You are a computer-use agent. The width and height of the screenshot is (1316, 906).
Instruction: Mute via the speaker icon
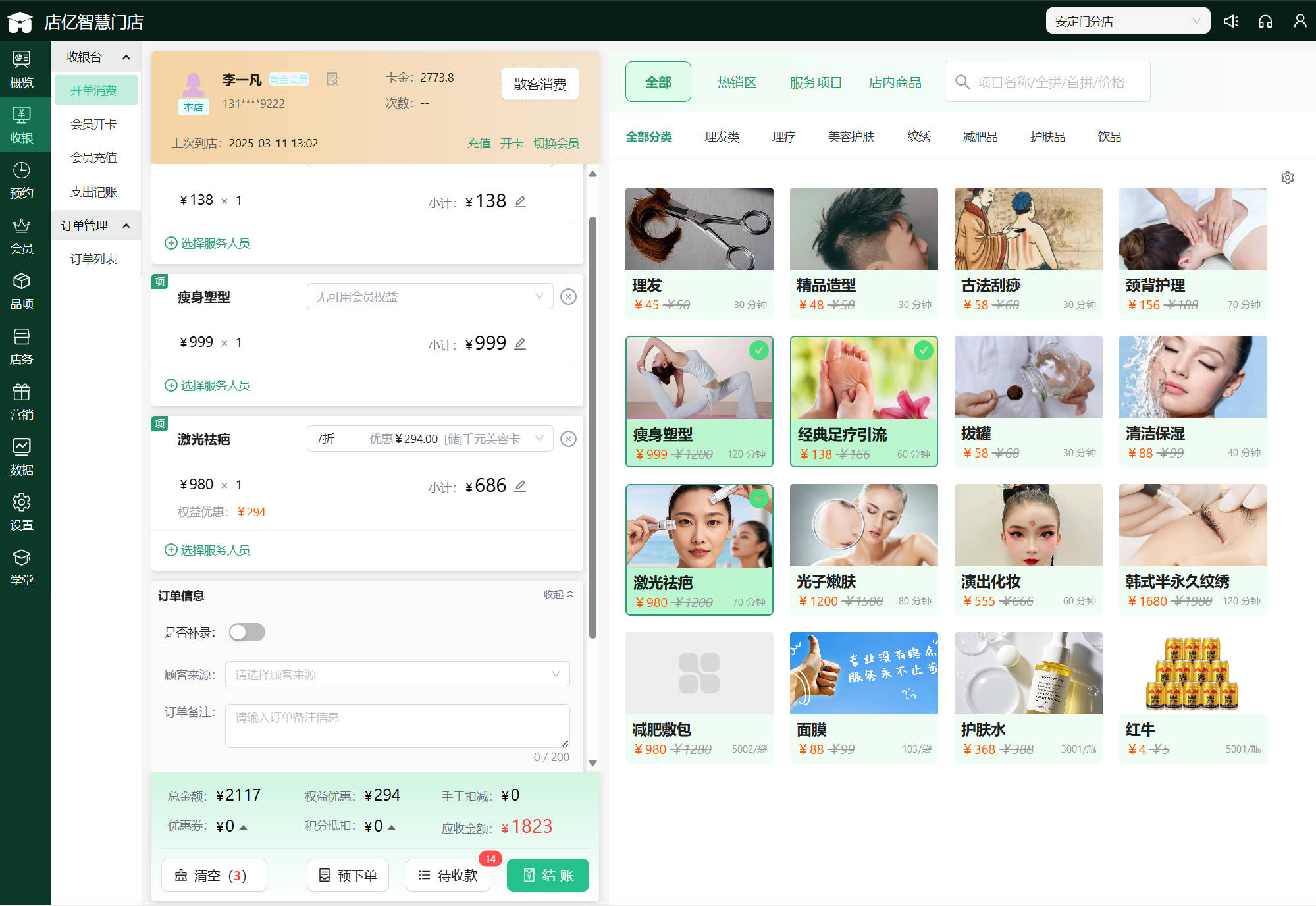pyautogui.click(x=1230, y=21)
